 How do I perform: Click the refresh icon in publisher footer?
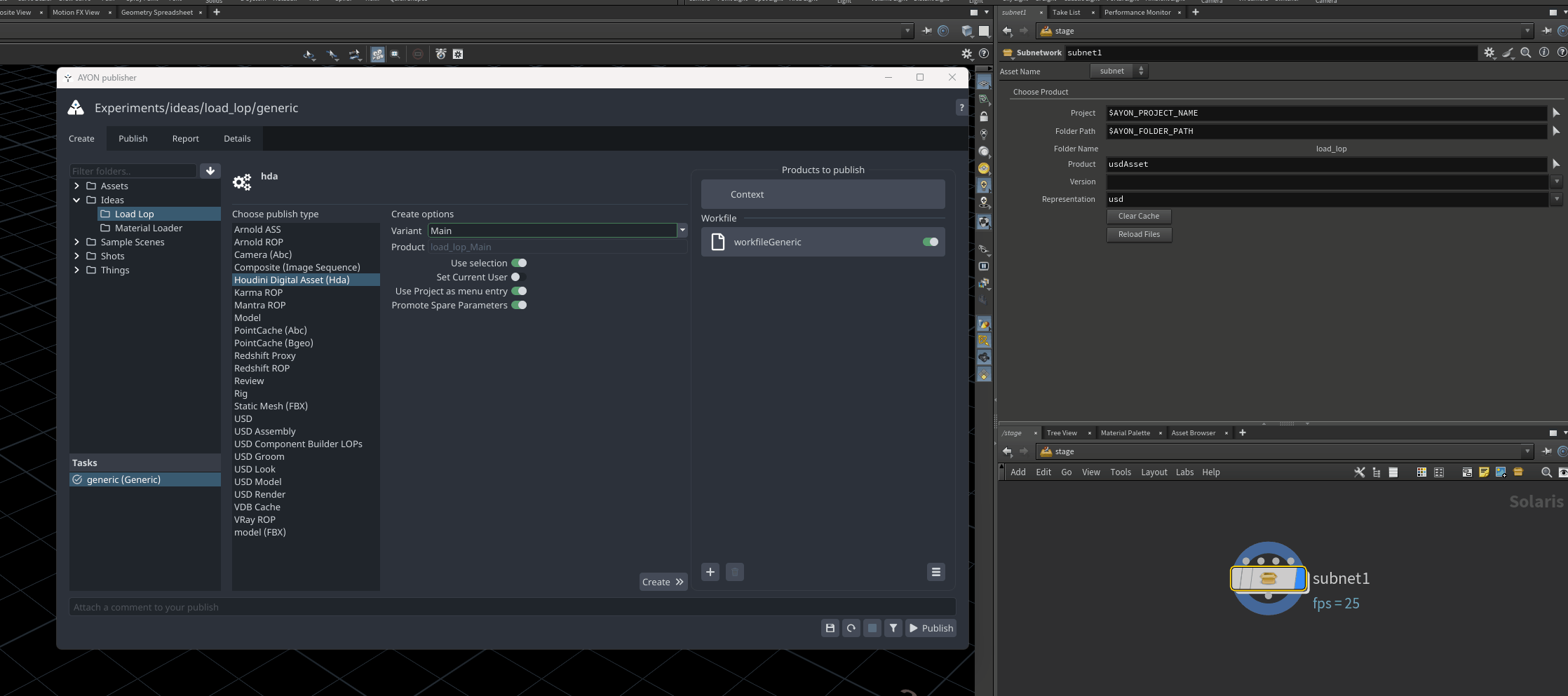pyautogui.click(x=851, y=628)
